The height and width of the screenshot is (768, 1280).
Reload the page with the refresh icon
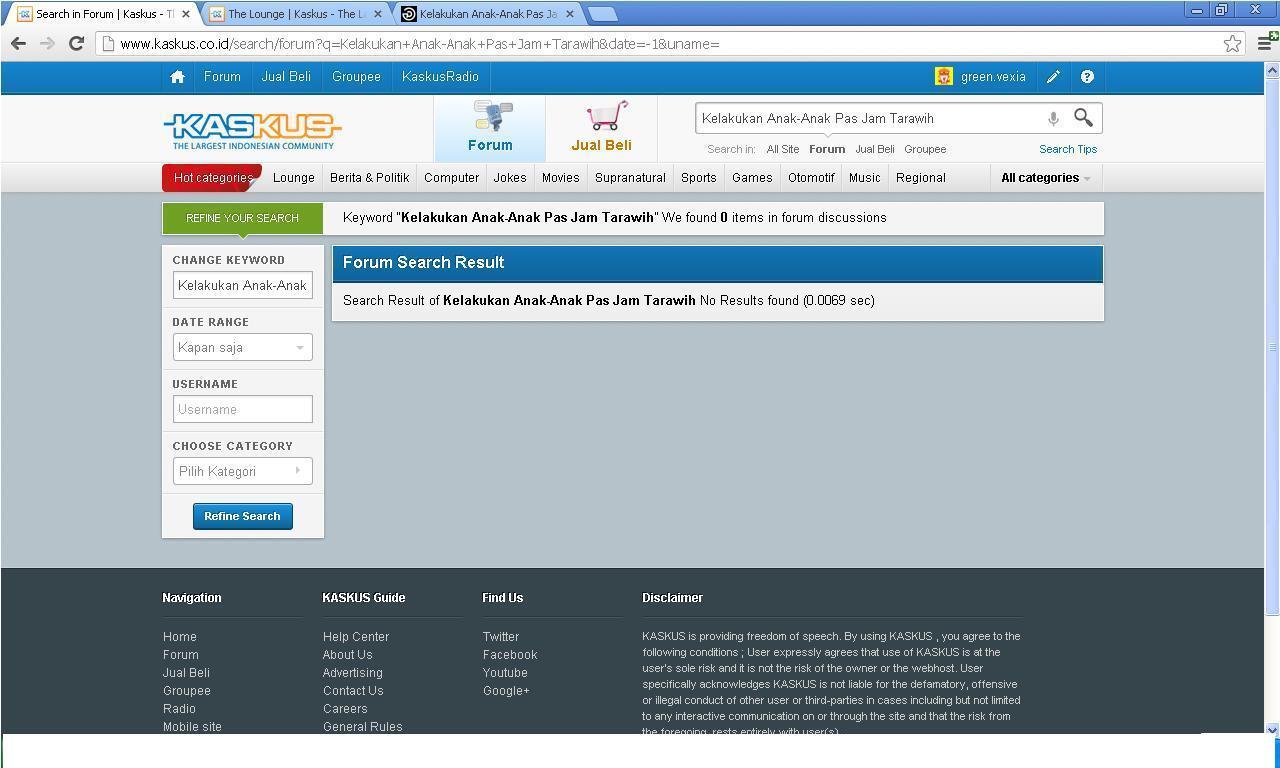[76, 43]
